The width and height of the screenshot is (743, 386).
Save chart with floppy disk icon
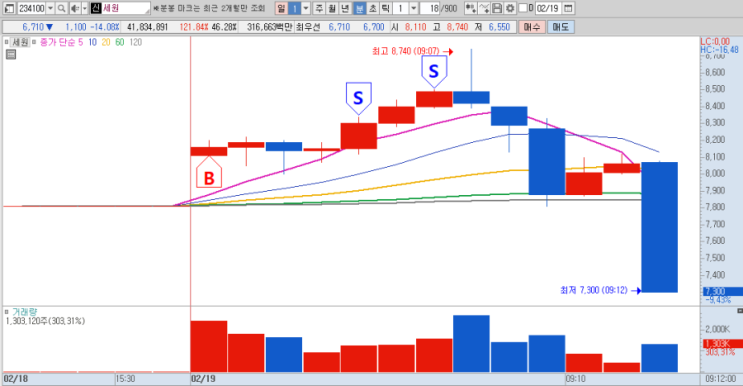497,8
